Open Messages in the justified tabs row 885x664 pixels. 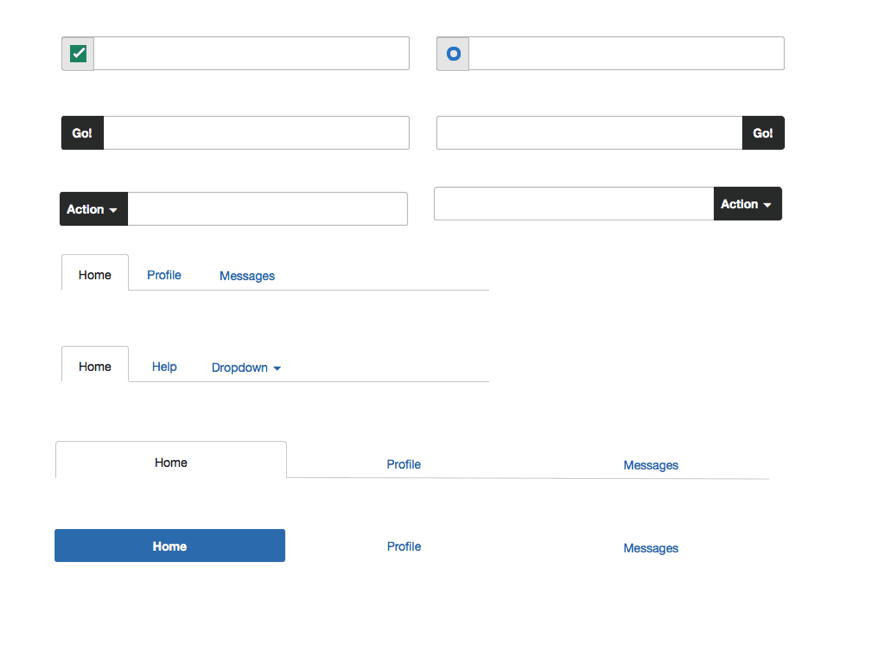tap(651, 465)
